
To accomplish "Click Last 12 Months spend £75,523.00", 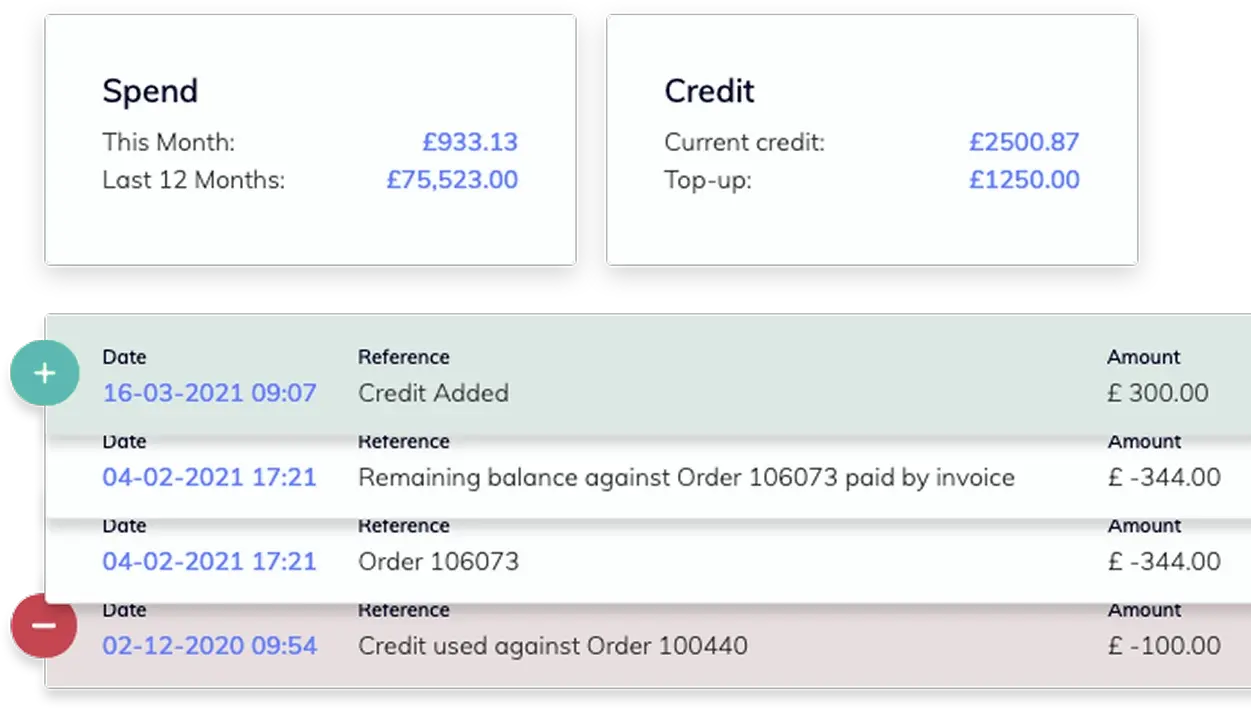I will coord(452,180).
